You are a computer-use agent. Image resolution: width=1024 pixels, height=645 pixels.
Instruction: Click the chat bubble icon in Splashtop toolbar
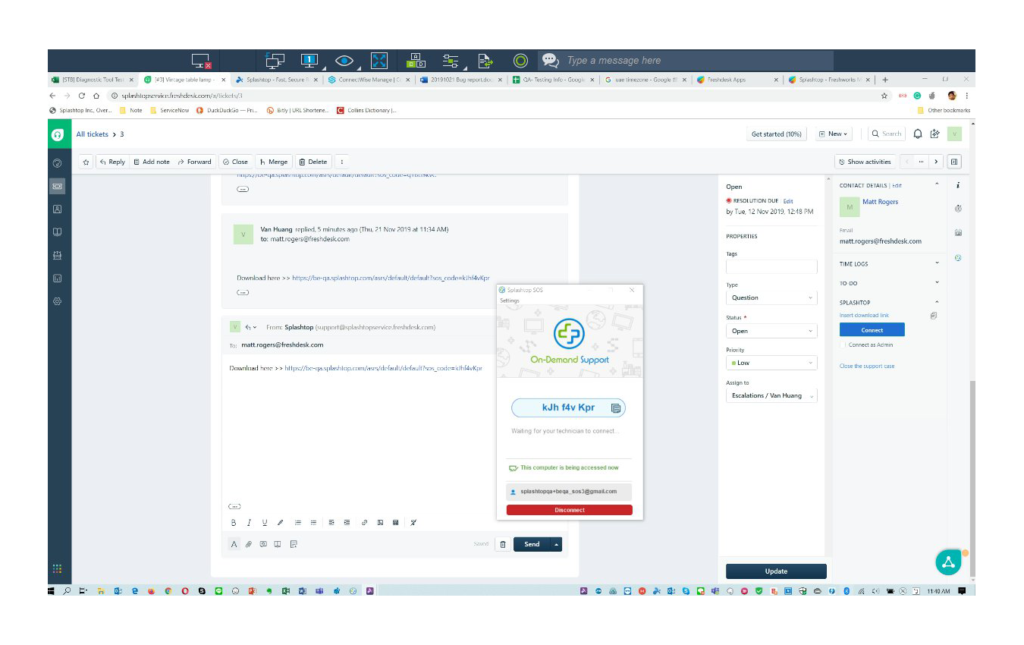[x=550, y=60]
